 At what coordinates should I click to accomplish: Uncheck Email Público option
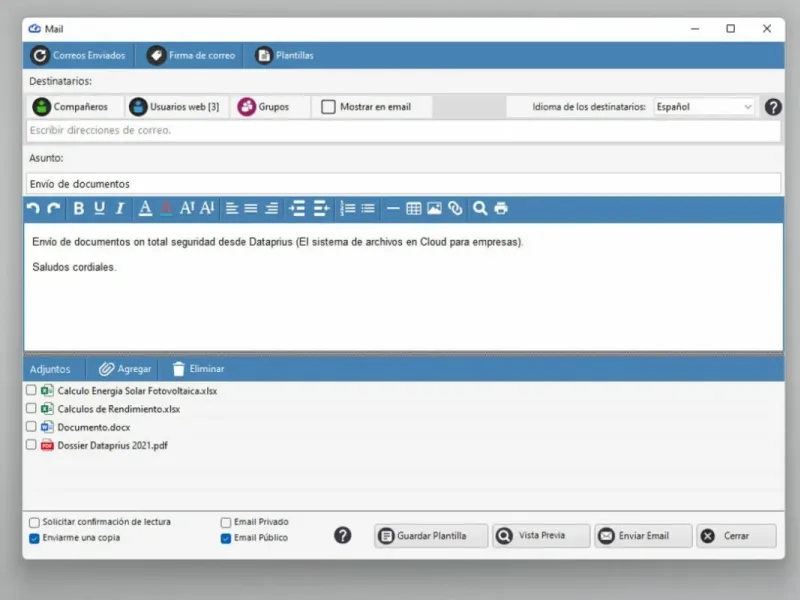pyautogui.click(x=226, y=538)
